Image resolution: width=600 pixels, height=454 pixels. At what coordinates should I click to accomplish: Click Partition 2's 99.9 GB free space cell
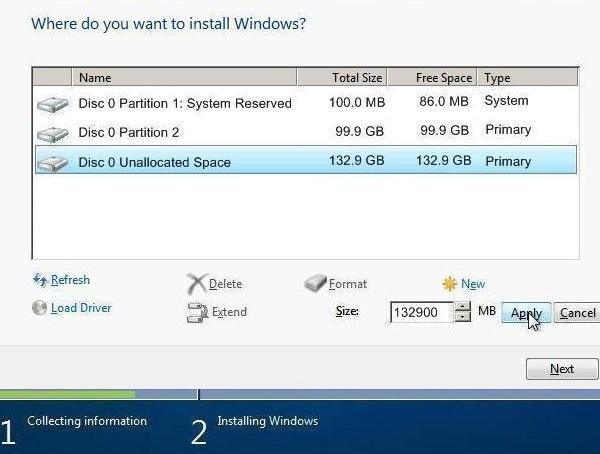point(444,131)
